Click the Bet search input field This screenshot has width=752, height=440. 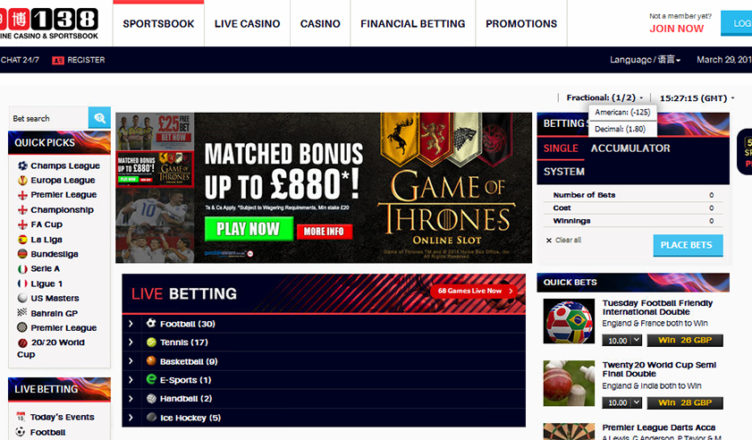pos(48,118)
